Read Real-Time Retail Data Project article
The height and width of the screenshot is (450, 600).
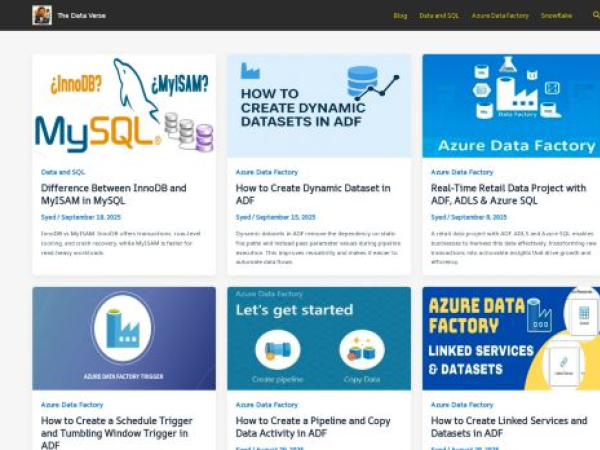coord(508,193)
